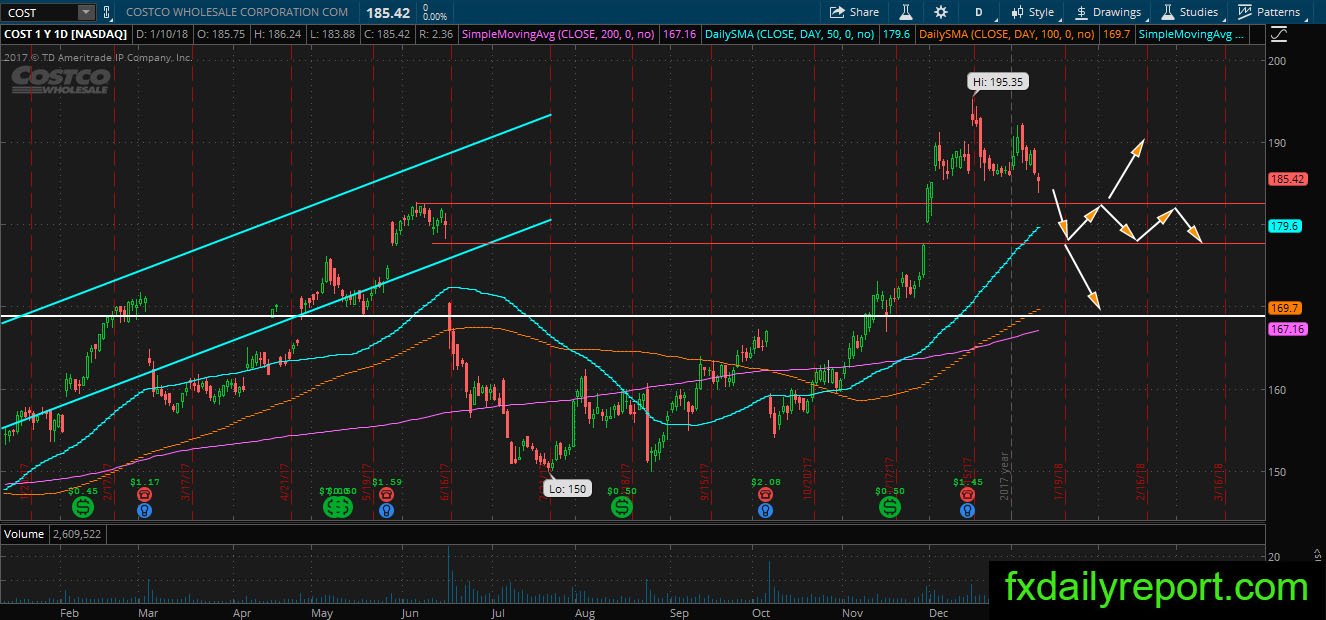Click the Volume panel label
1326x620 pixels.
click(x=23, y=534)
